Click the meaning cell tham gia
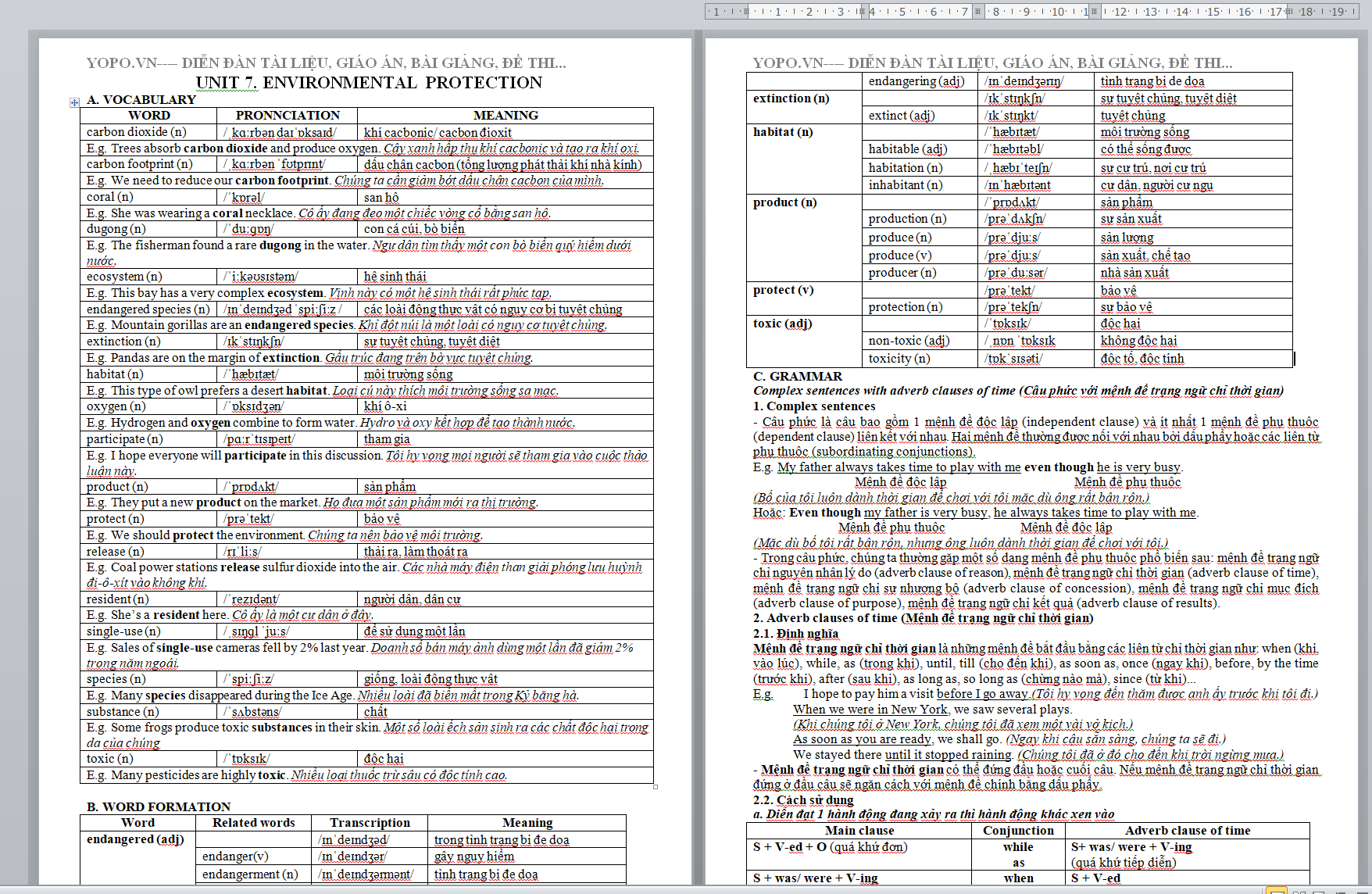 click(x=506, y=439)
